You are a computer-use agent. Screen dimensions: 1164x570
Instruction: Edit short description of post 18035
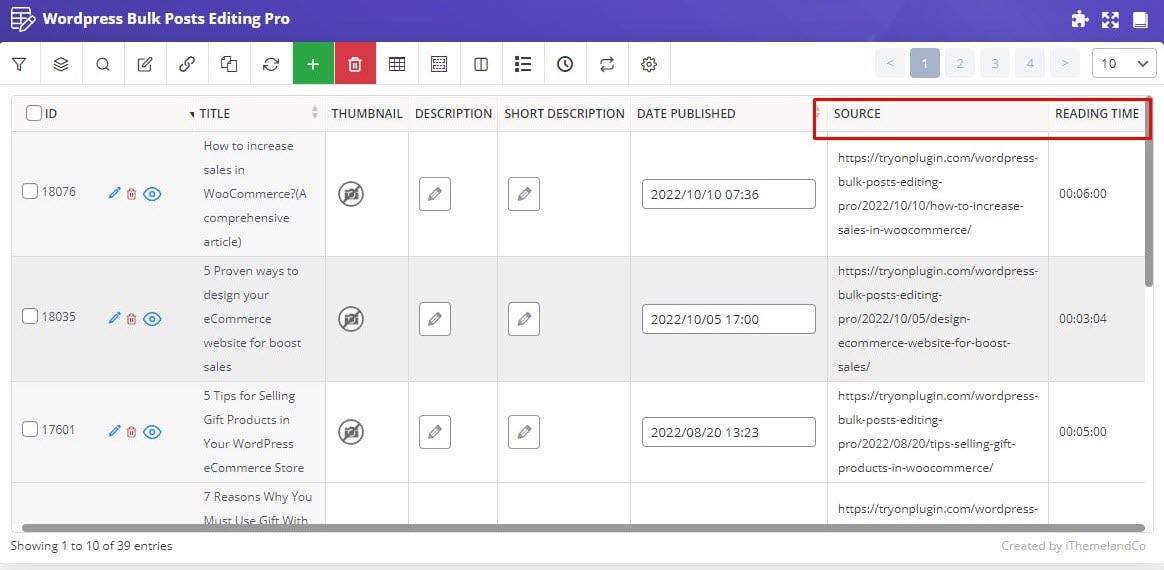pyautogui.click(x=524, y=319)
